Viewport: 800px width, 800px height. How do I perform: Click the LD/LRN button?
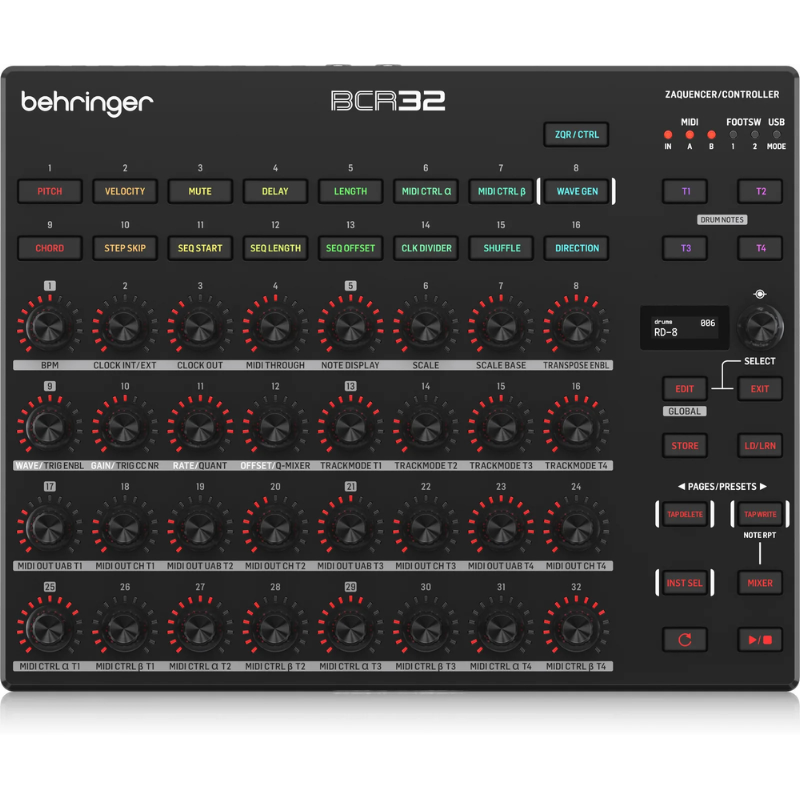760,445
